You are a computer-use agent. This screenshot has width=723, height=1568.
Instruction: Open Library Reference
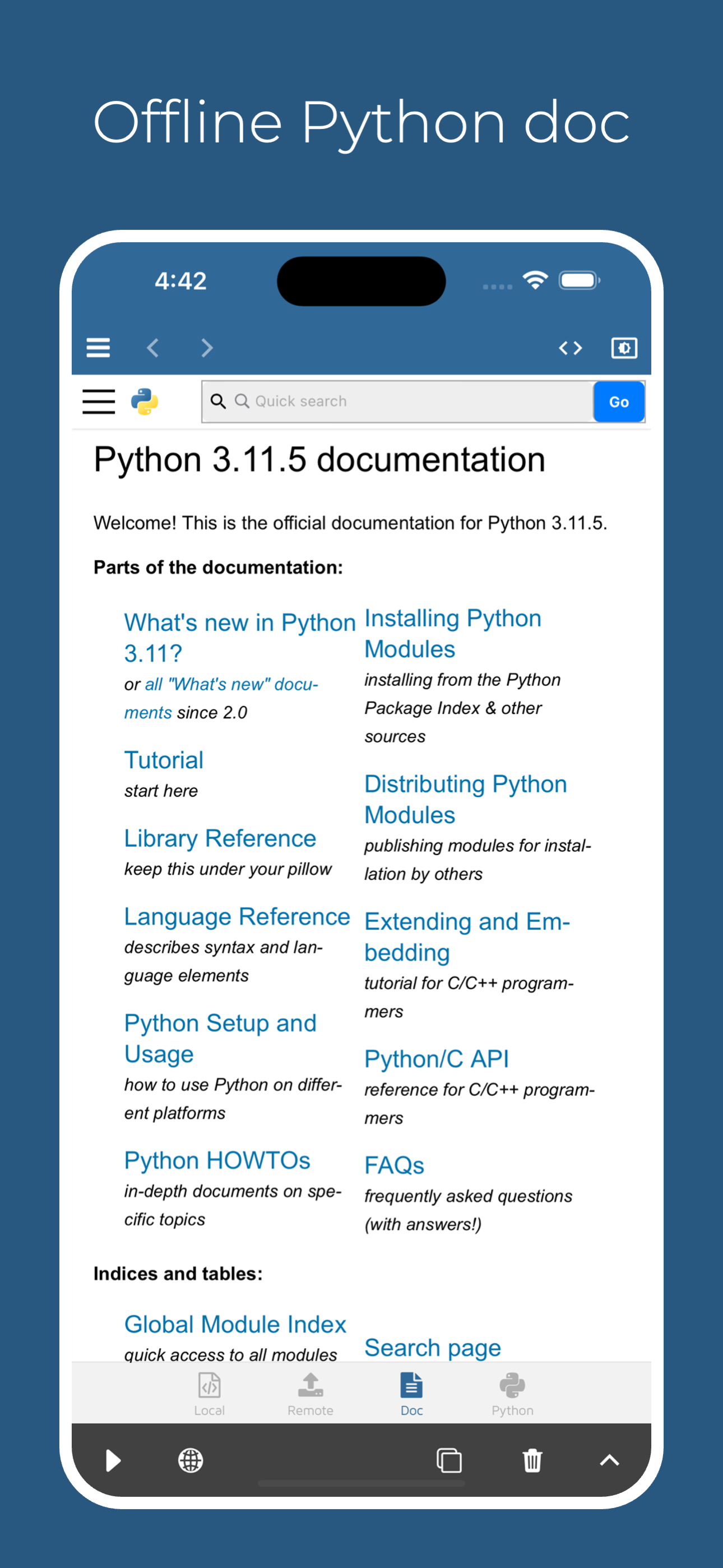click(x=220, y=838)
